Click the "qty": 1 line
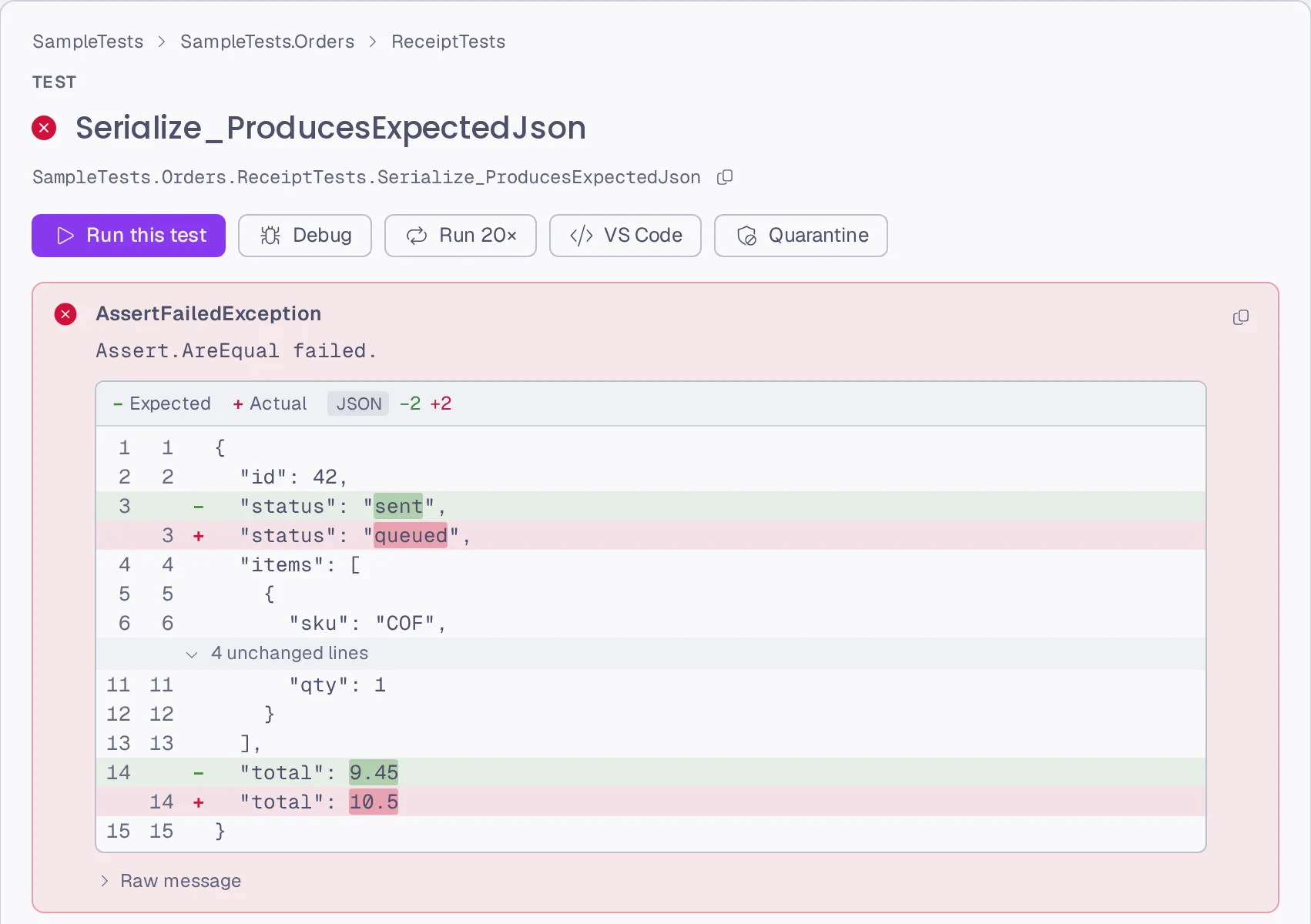Viewport: 1311px width, 924px height. 651,685
